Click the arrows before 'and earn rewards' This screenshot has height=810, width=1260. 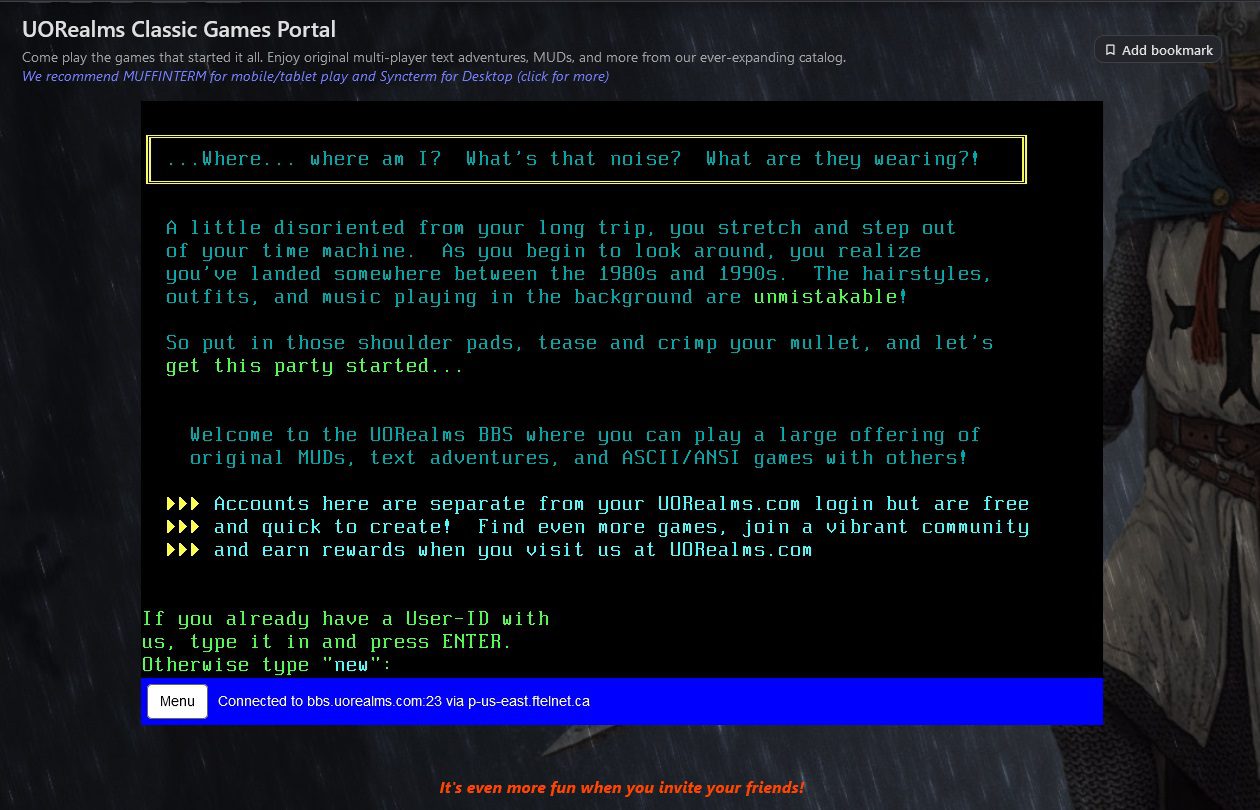click(x=183, y=550)
